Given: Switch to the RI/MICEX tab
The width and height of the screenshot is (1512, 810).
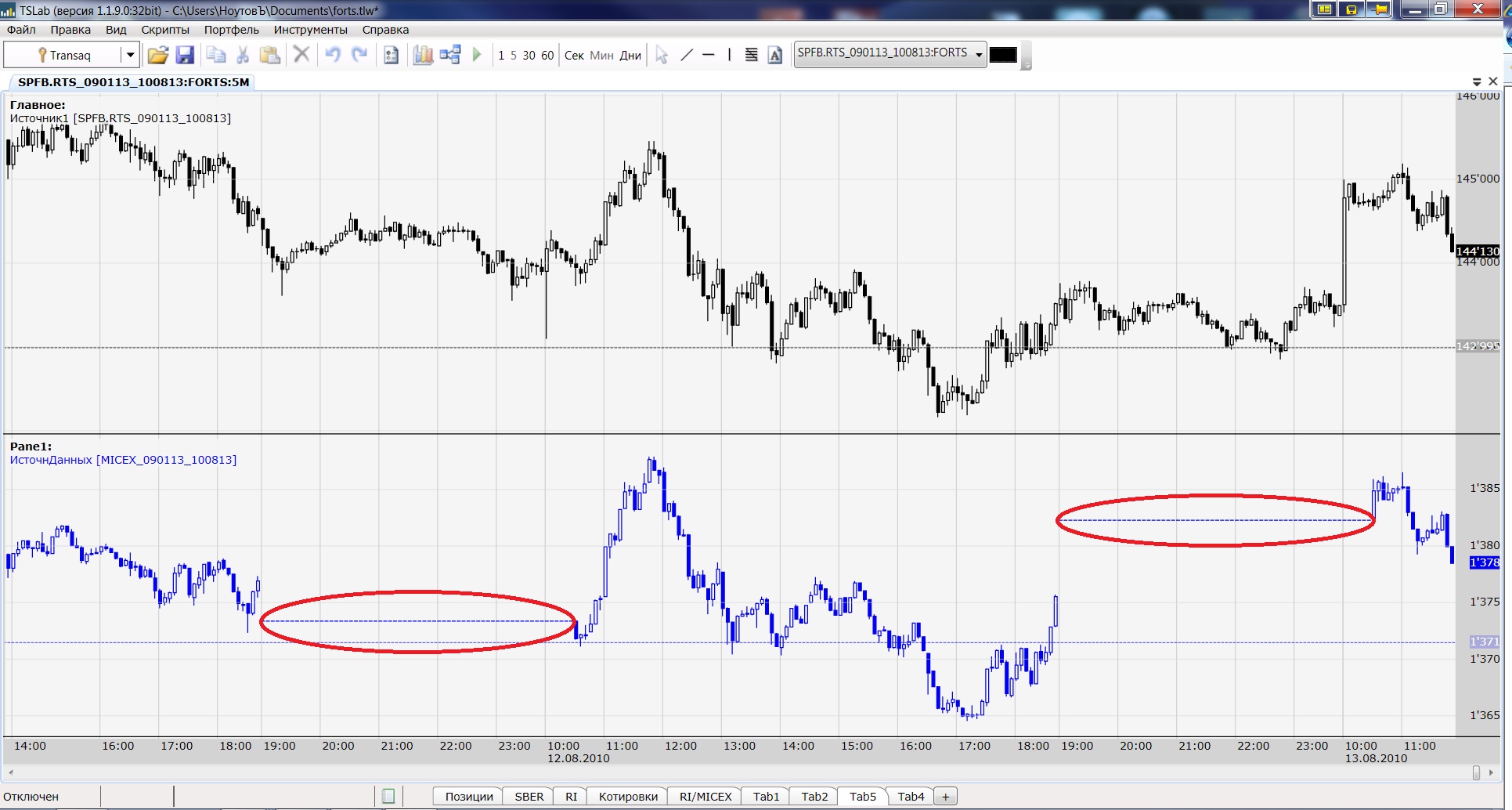Looking at the screenshot, I should pyautogui.click(x=705, y=797).
